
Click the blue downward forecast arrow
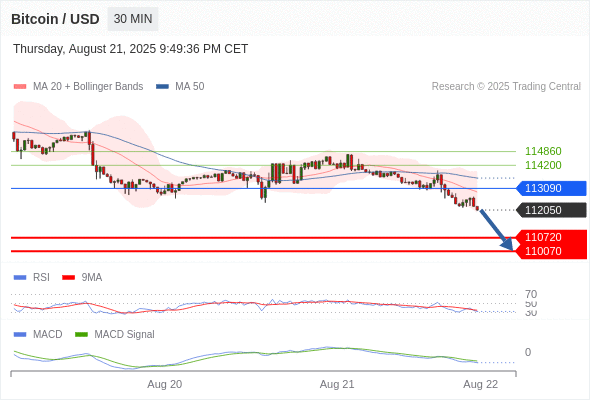497,230
